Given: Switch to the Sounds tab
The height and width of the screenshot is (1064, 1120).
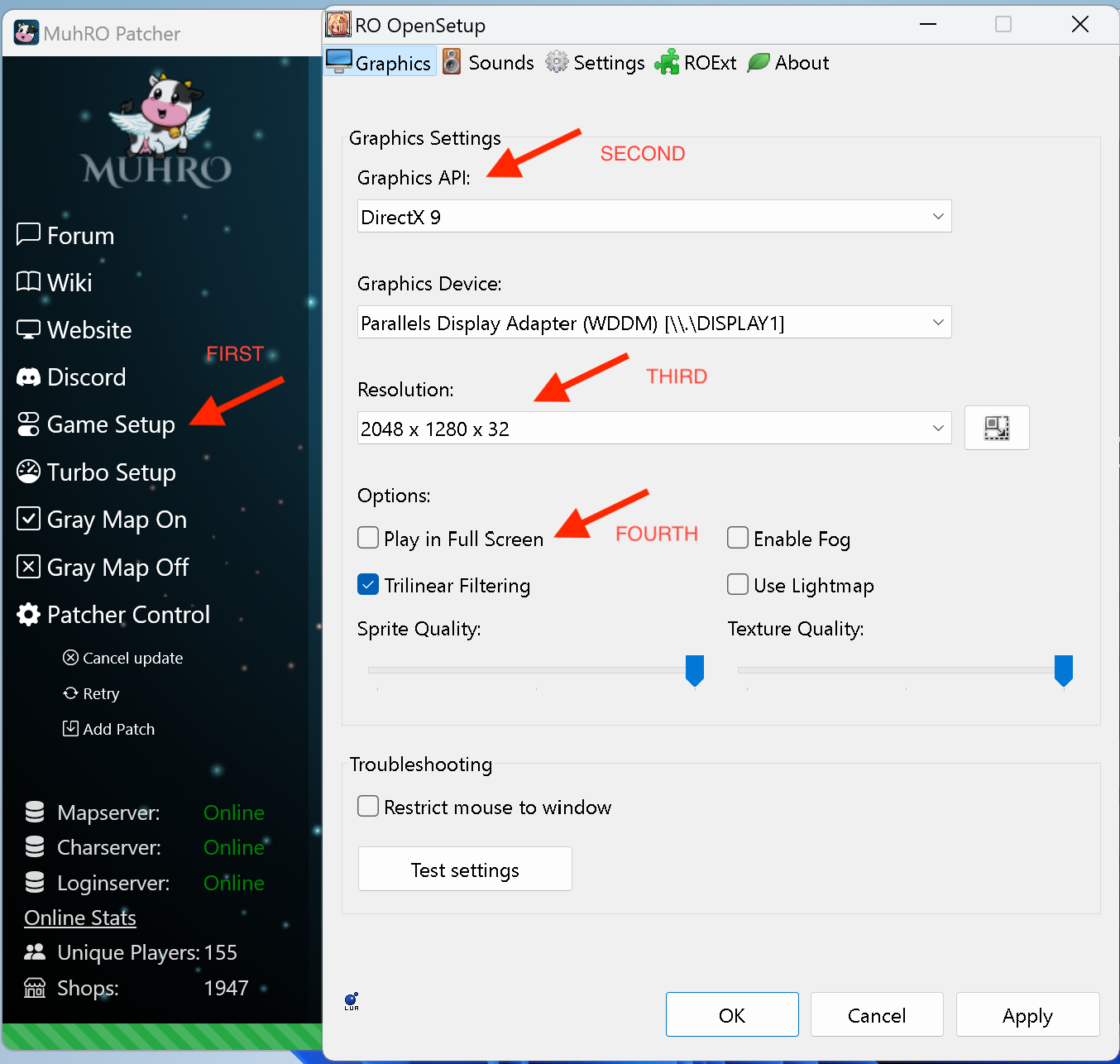Looking at the screenshot, I should pos(489,63).
